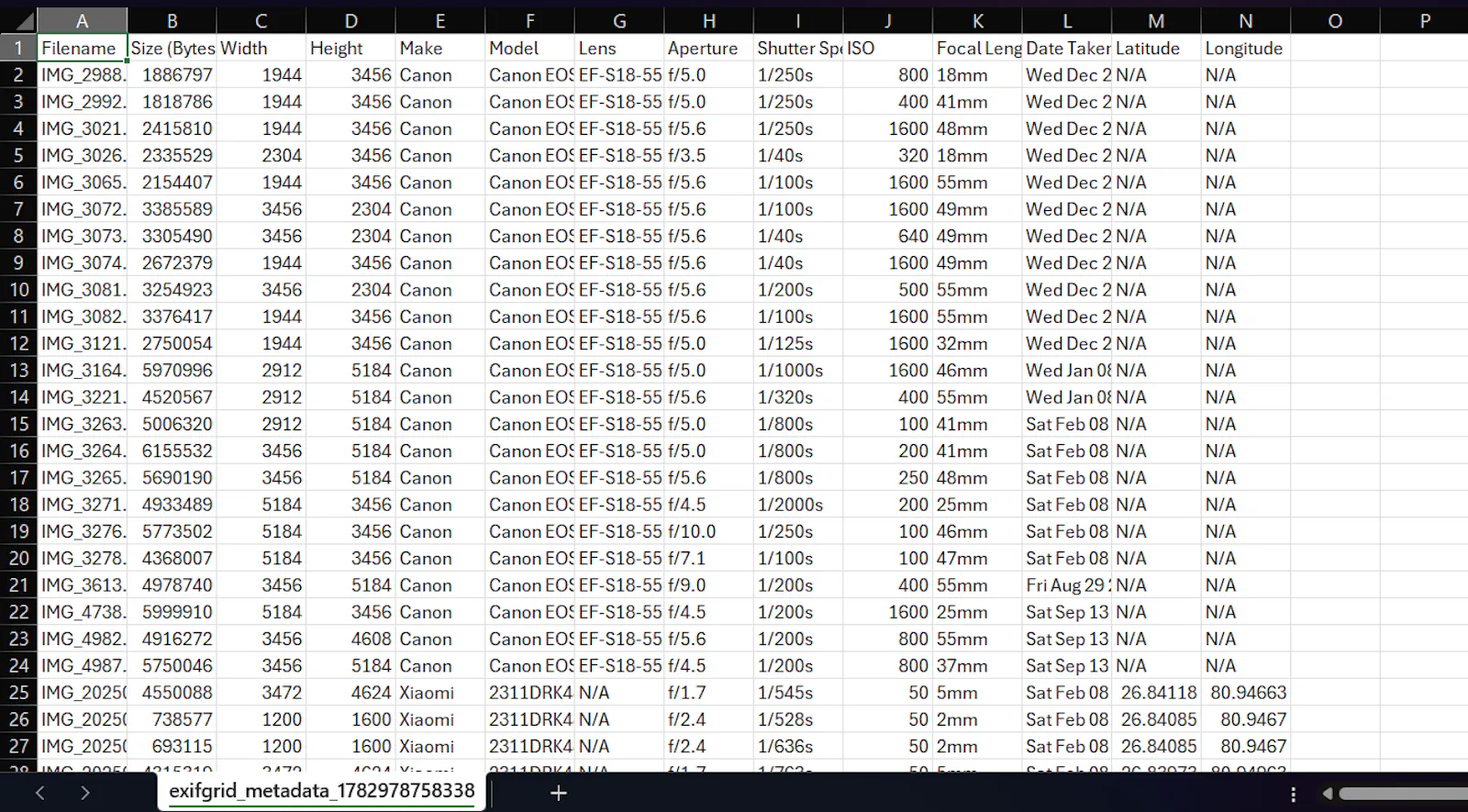The height and width of the screenshot is (812, 1468).
Task: Select size cell 5999910
Action: point(172,612)
